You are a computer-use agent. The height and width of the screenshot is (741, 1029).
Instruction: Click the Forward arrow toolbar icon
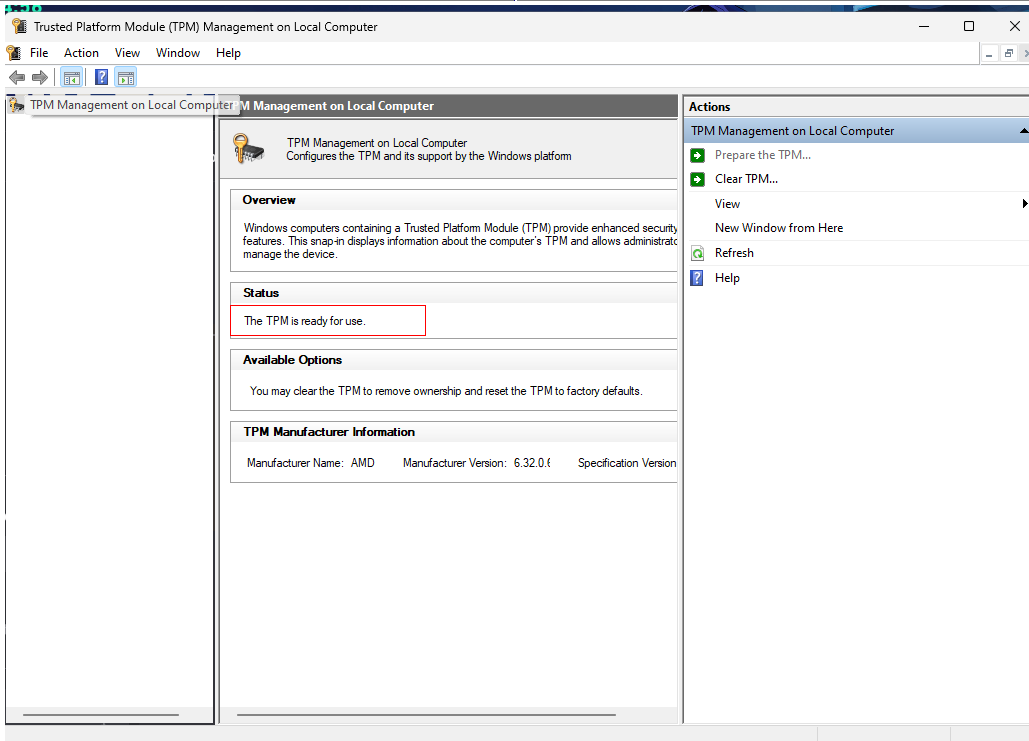(40, 77)
